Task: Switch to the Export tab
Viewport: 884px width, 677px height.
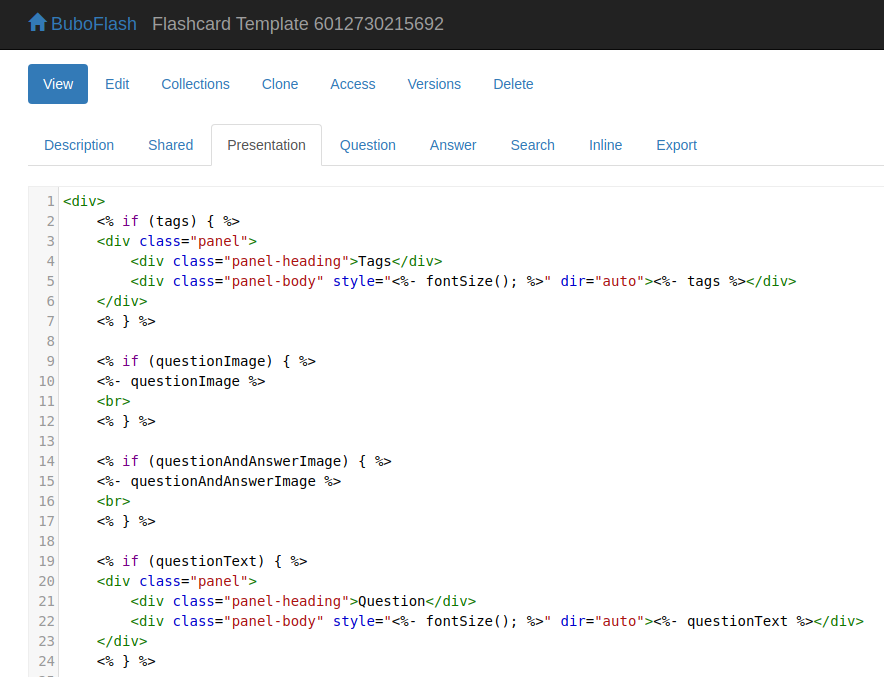Action: point(676,145)
